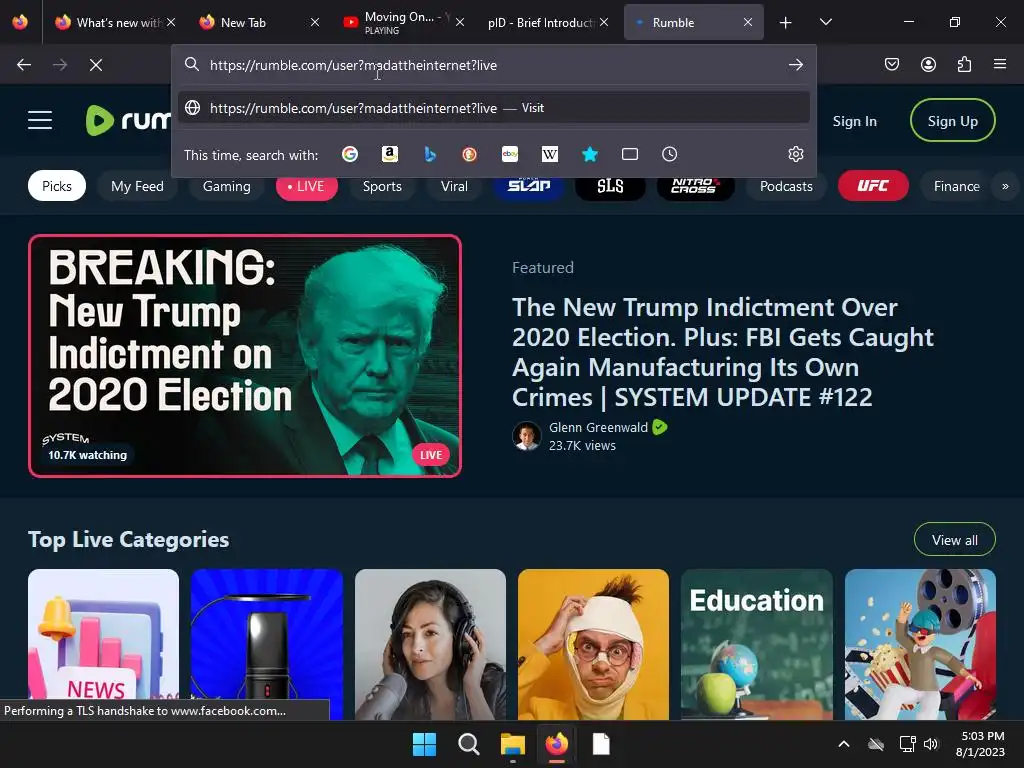Open Glenn Greenwald's channel name
The height and width of the screenshot is (768, 1024).
598,427
